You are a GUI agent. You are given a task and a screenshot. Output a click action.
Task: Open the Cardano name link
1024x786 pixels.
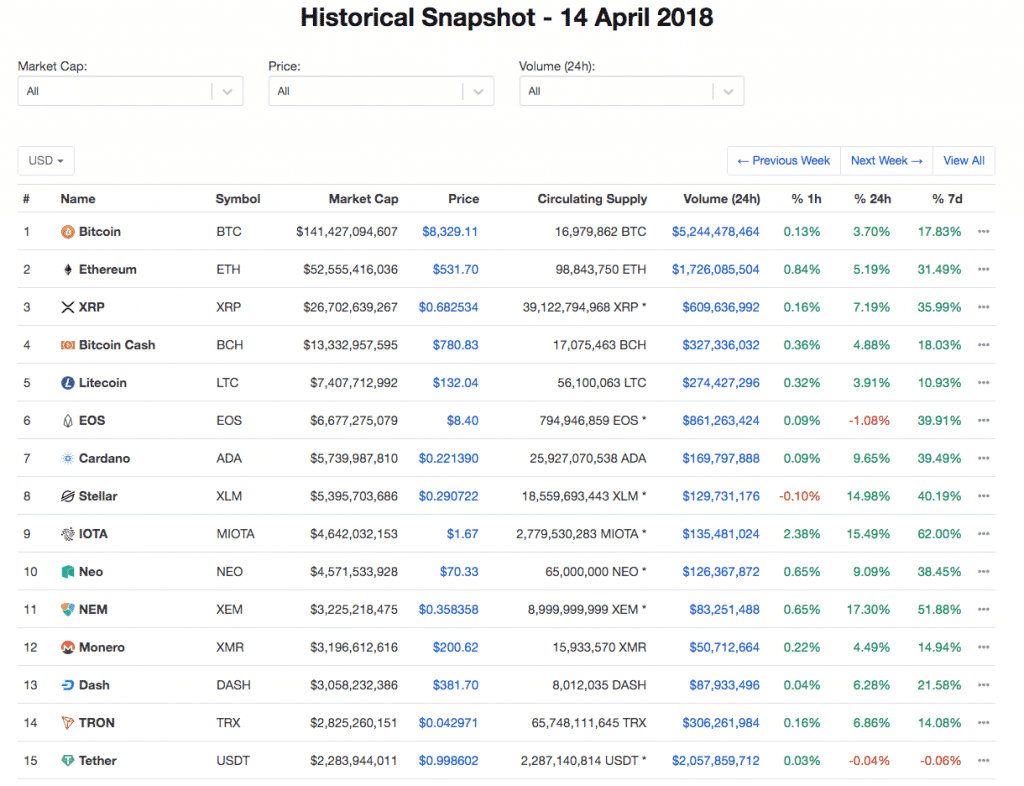[104, 459]
